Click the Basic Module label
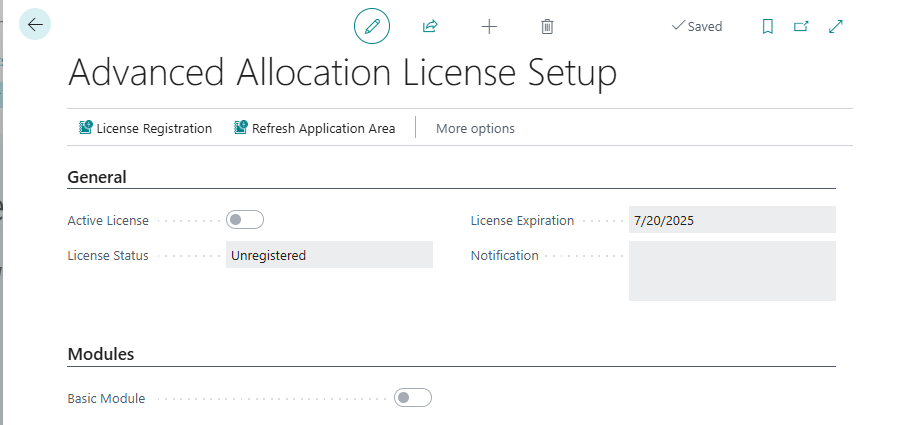 point(106,399)
